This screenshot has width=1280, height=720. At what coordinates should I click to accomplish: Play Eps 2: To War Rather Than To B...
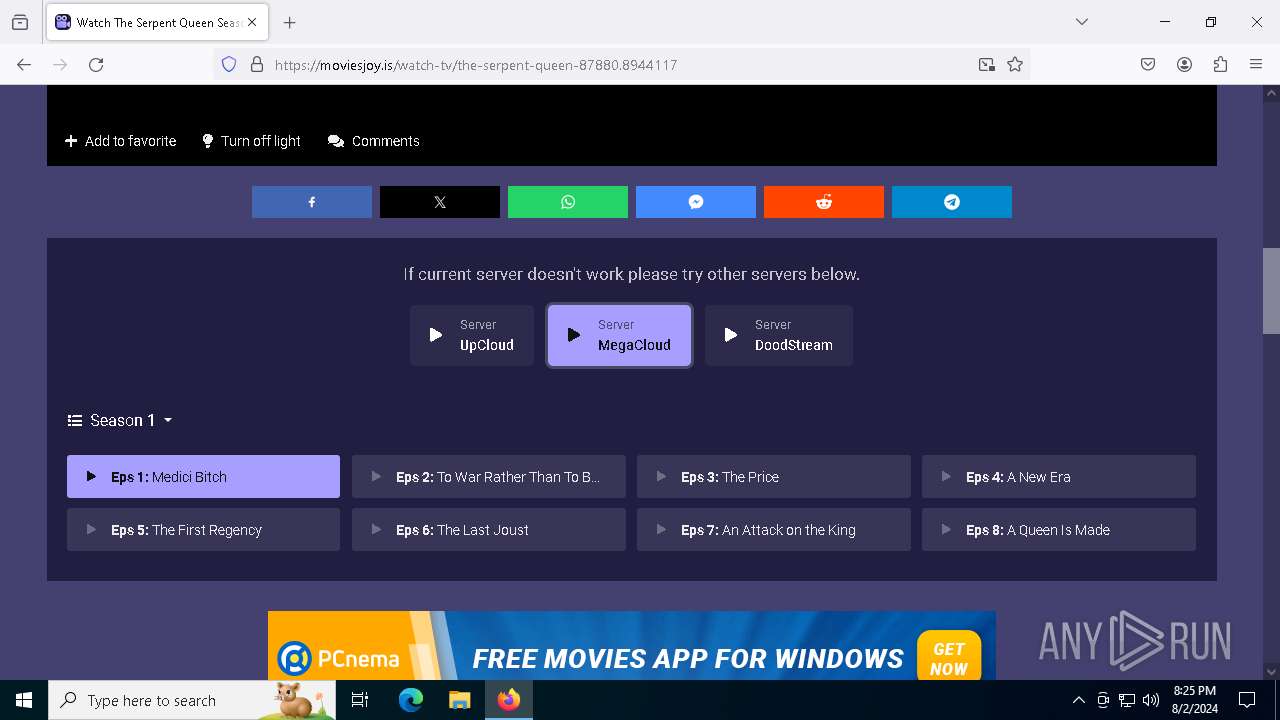click(489, 477)
